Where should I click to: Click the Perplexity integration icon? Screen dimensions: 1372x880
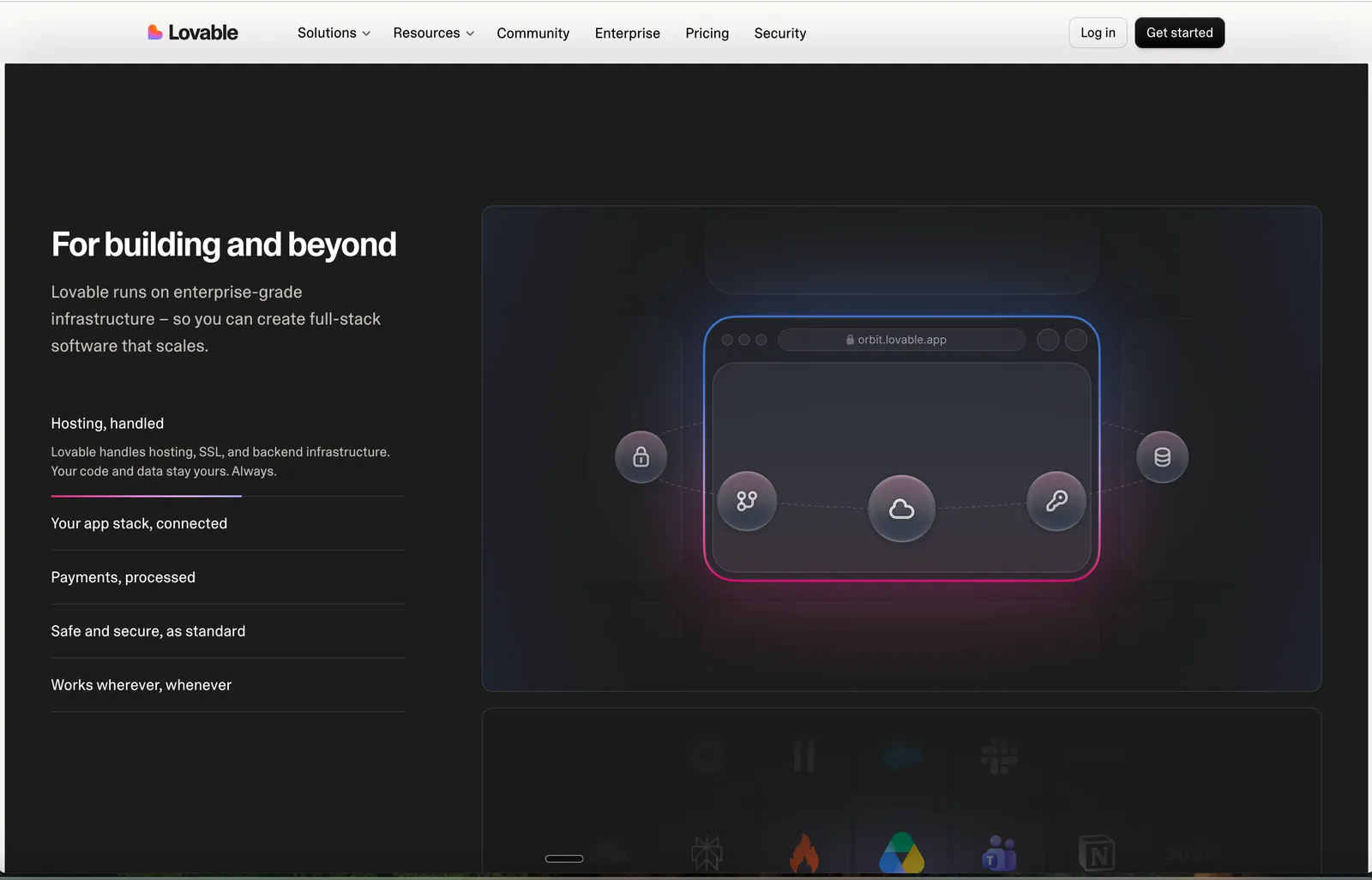[x=707, y=853]
